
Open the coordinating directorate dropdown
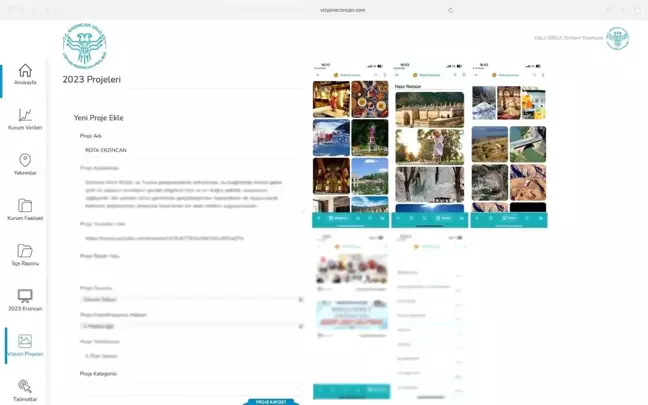coord(192,326)
